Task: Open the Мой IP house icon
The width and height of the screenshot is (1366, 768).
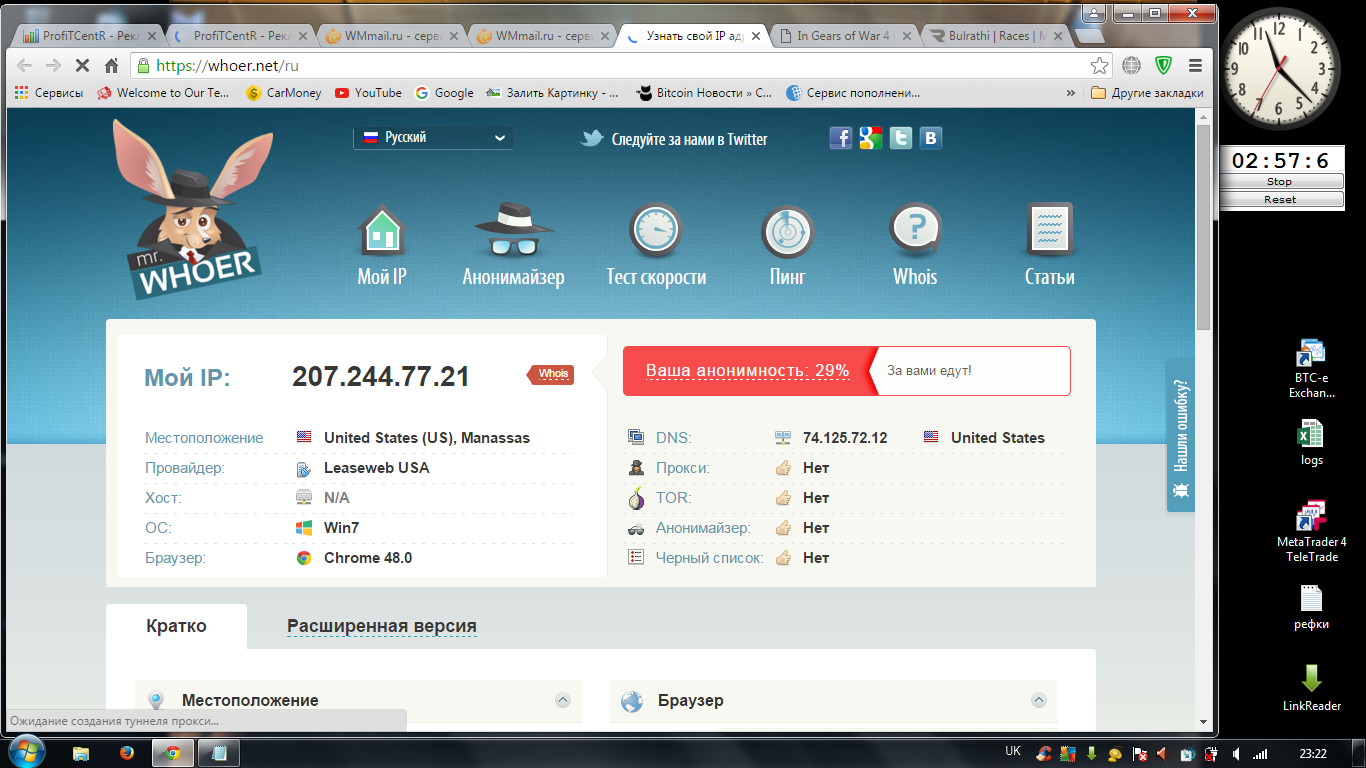Action: (x=382, y=230)
